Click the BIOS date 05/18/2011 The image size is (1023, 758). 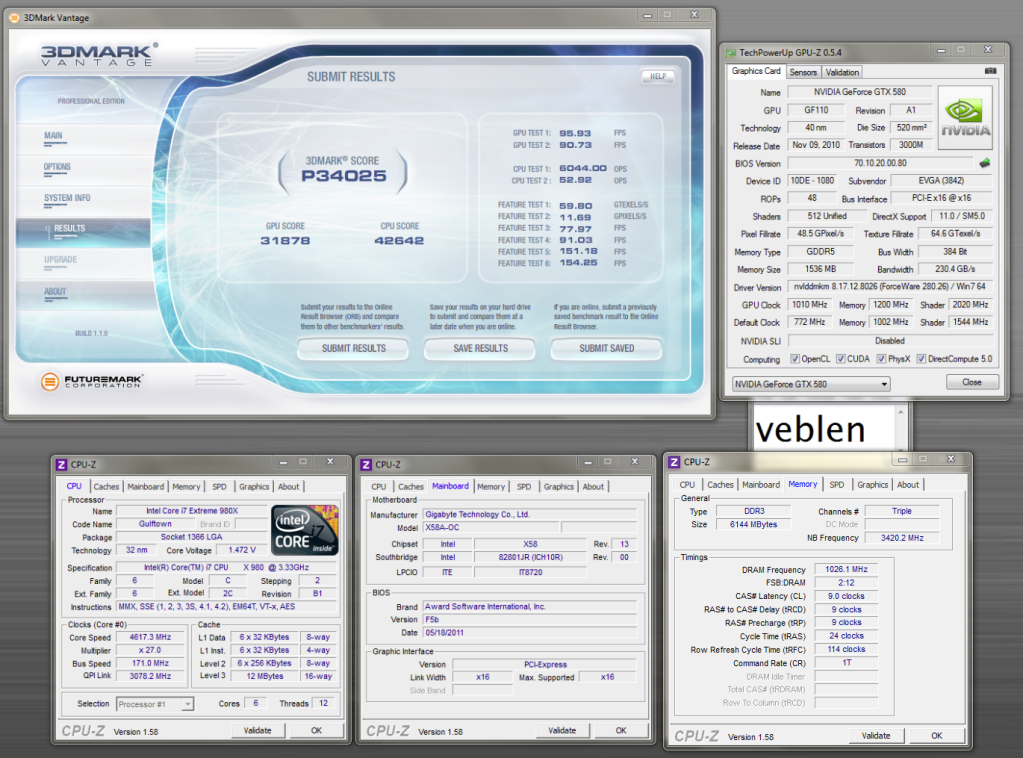click(x=529, y=633)
